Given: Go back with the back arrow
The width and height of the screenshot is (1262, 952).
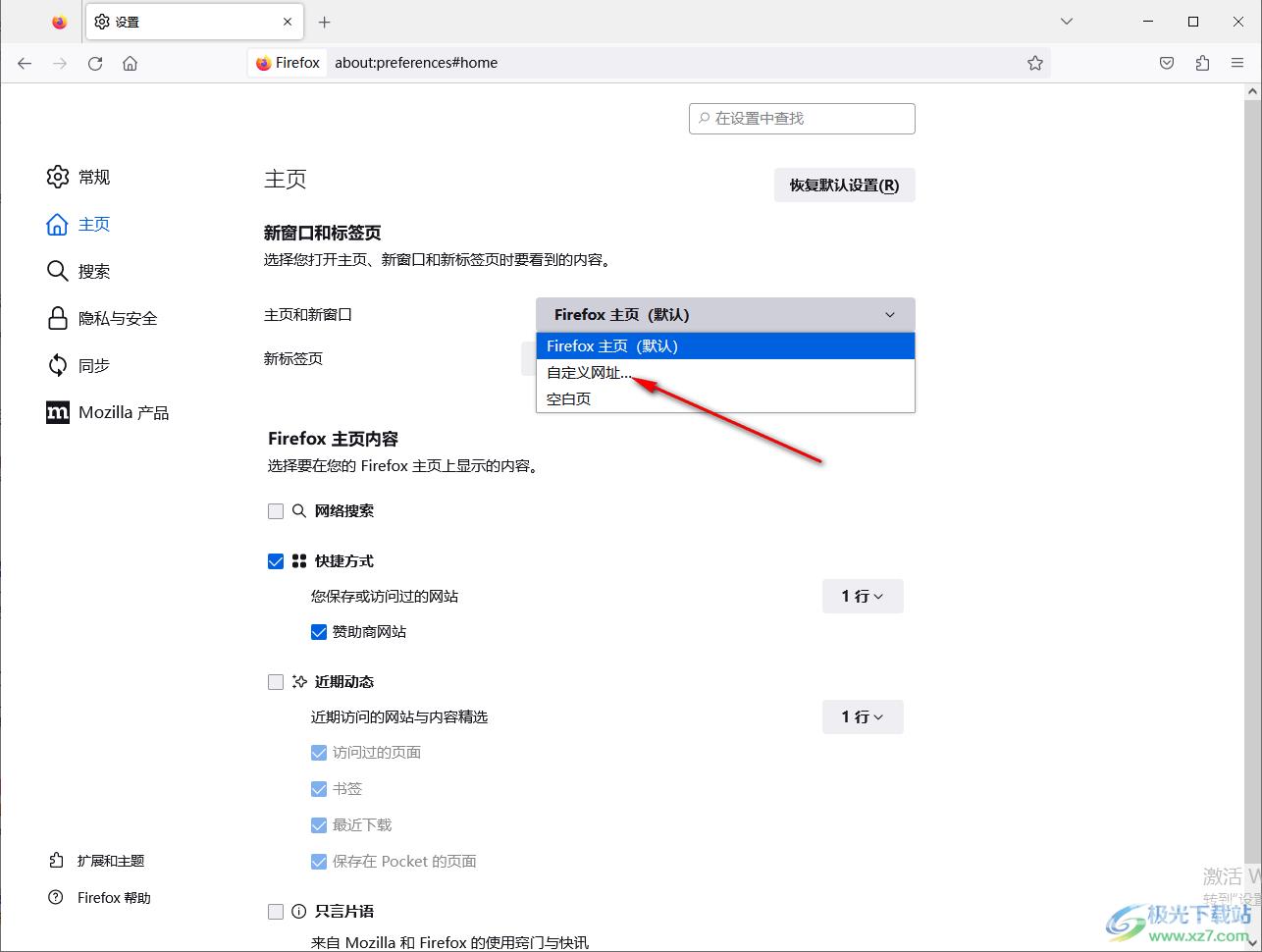Looking at the screenshot, I should click(x=25, y=63).
